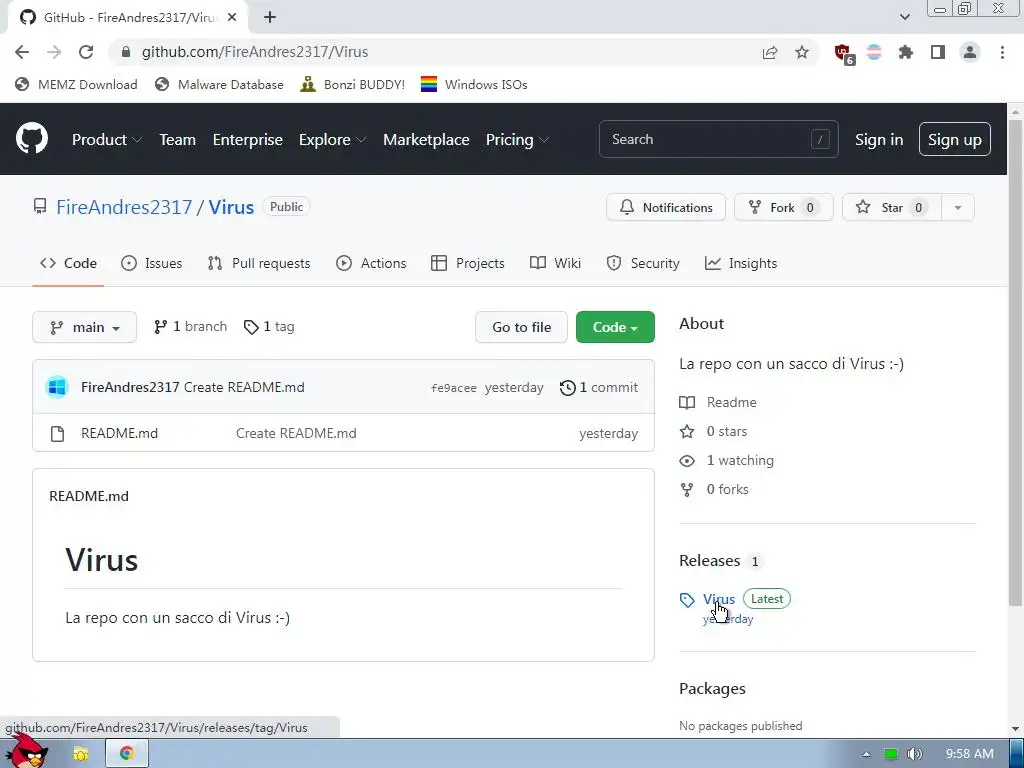Open the Extensions puzzle piece icon
The height and width of the screenshot is (768, 1024).
tap(906, 52)
